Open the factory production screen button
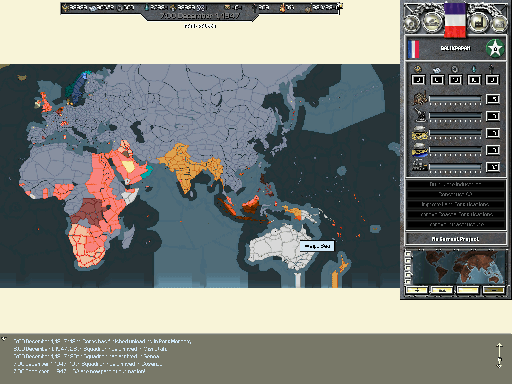 click(x=478, y=23)
